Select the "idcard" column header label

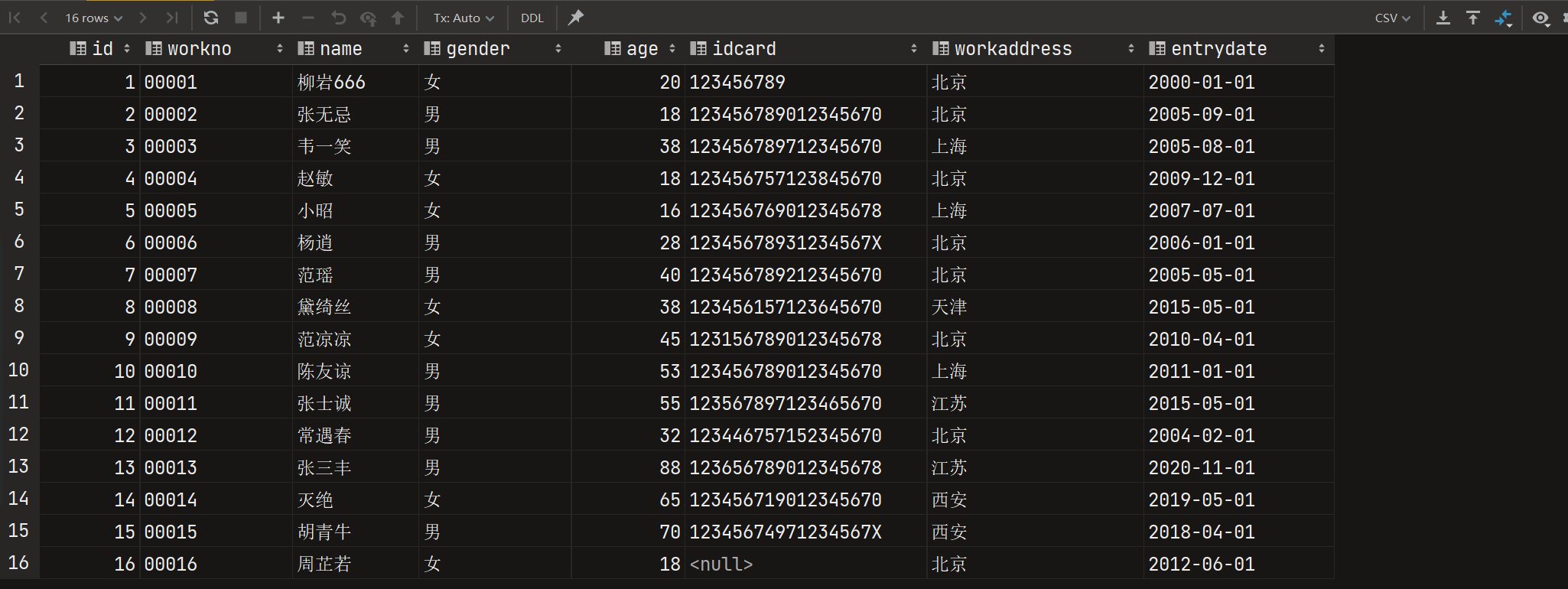(744, 49)
